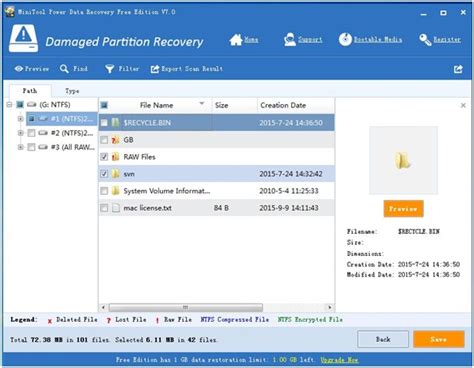Open the Find magnifier tool
474x368 pixels.
click(64, 69)
